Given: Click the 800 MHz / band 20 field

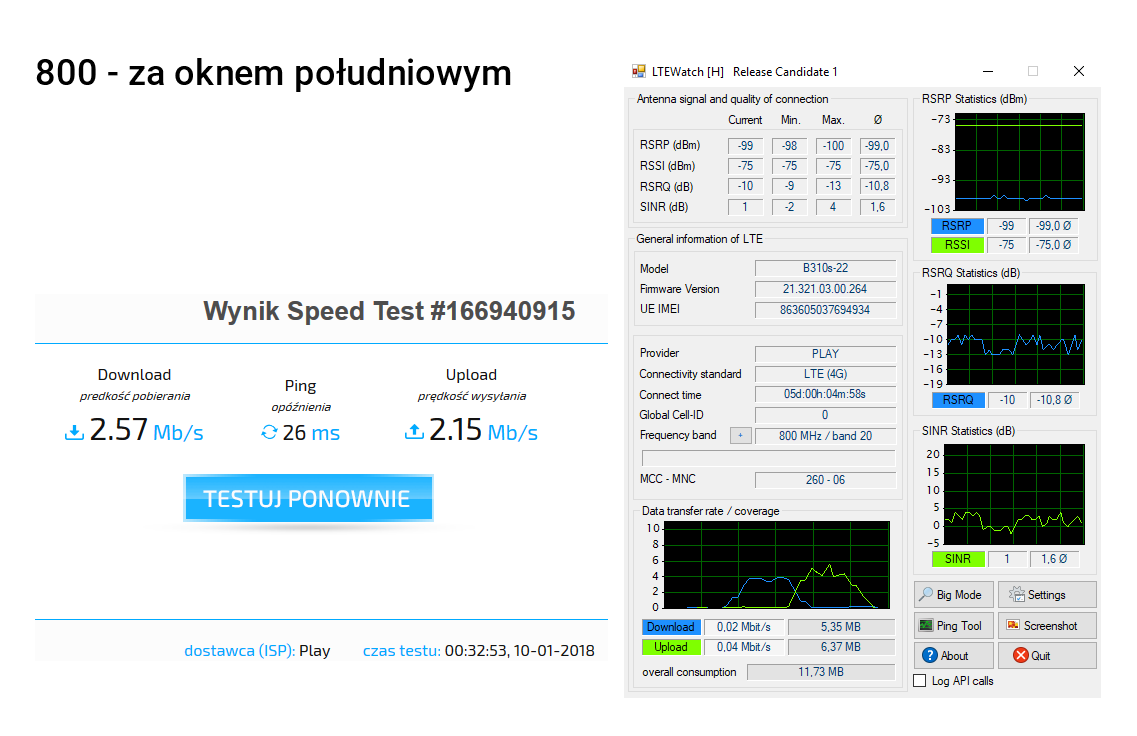Looking at the screenshot, I should [x=825, y=436].
